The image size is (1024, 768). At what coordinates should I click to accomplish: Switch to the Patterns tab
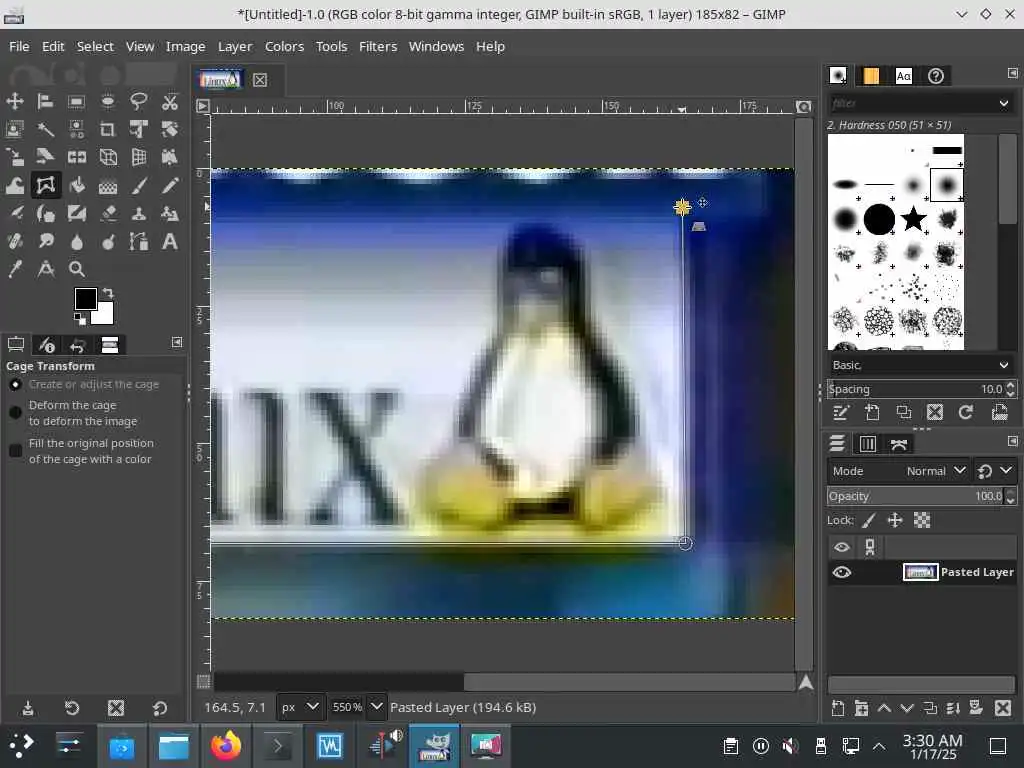(871, 76)
